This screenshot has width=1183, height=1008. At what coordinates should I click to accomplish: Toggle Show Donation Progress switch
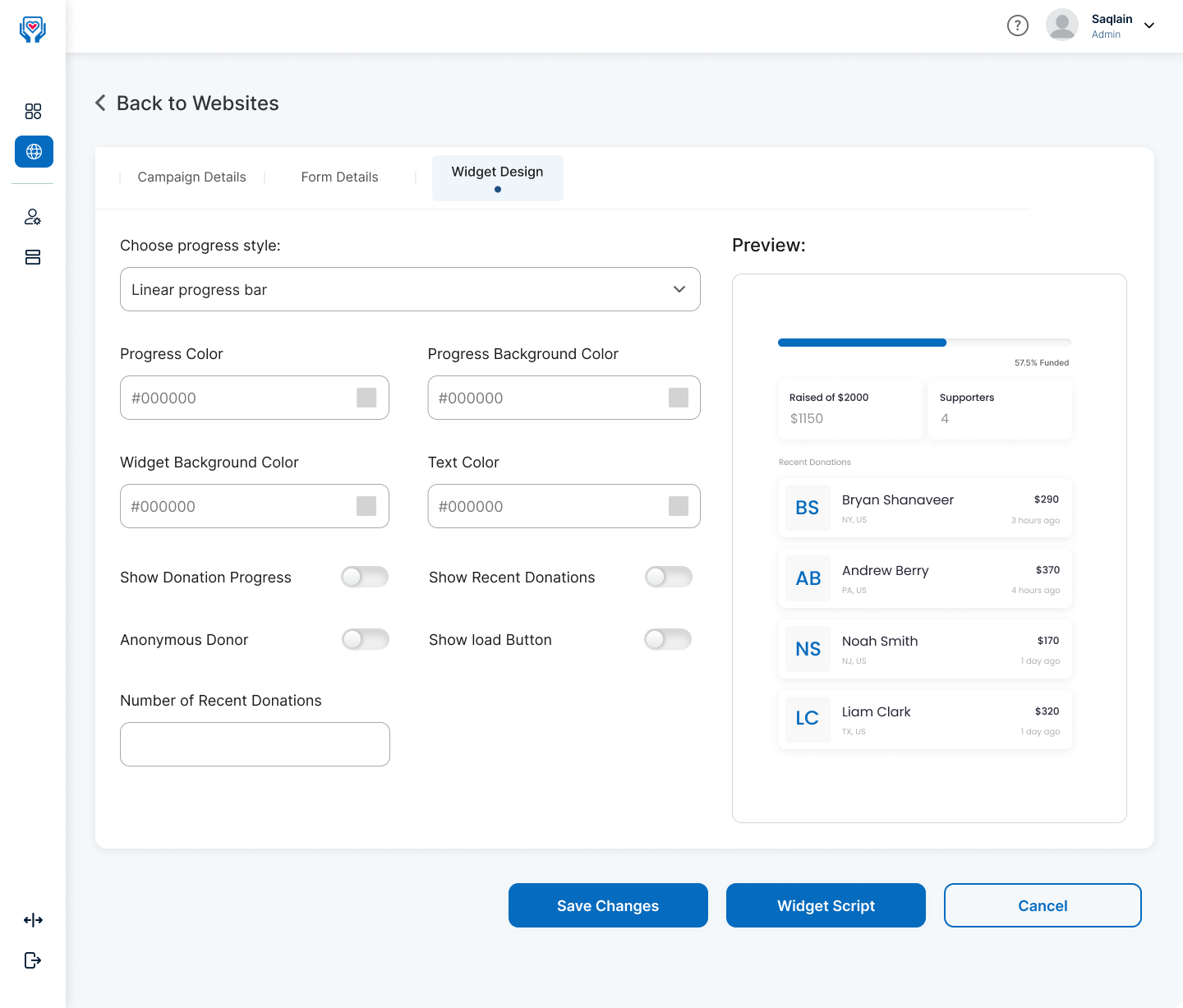click(365, 577)
